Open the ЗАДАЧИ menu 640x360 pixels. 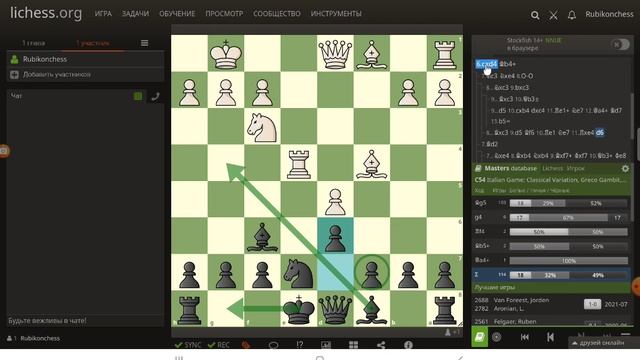tap(135, 13)
